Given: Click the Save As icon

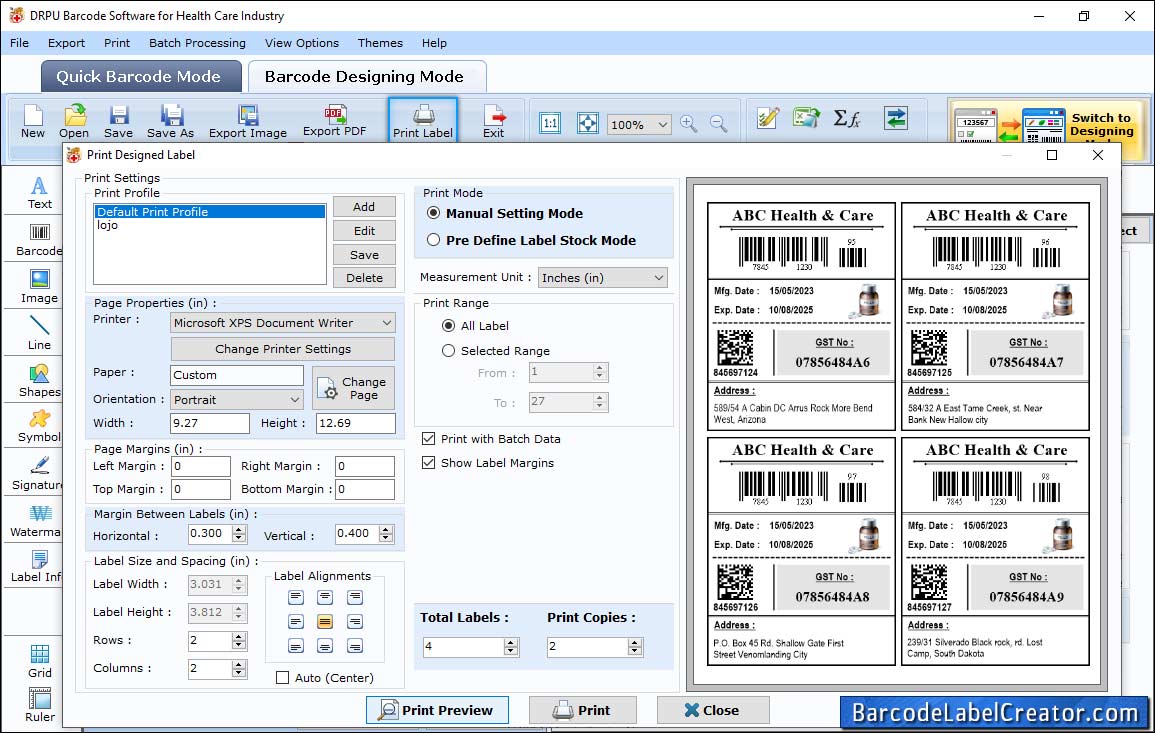Looking at the screenshot, I should pos(170,121).
